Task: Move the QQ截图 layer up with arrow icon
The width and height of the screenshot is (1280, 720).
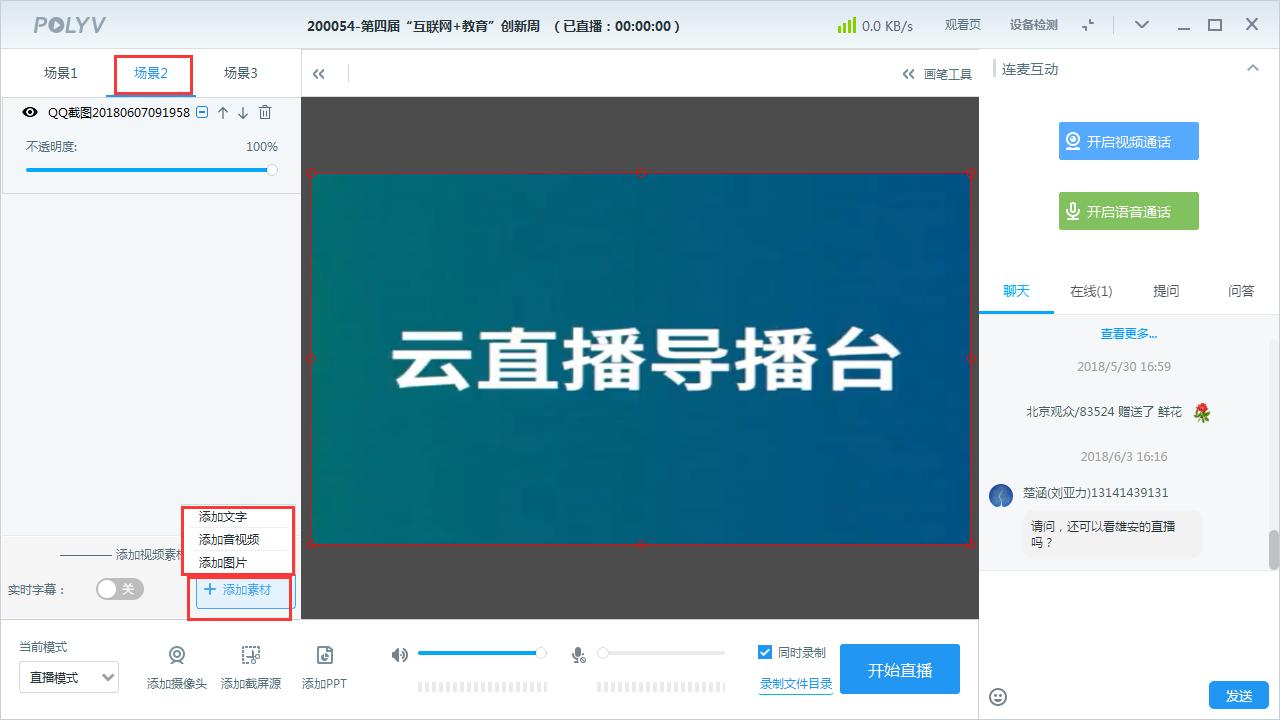Action: click(220, 113)
